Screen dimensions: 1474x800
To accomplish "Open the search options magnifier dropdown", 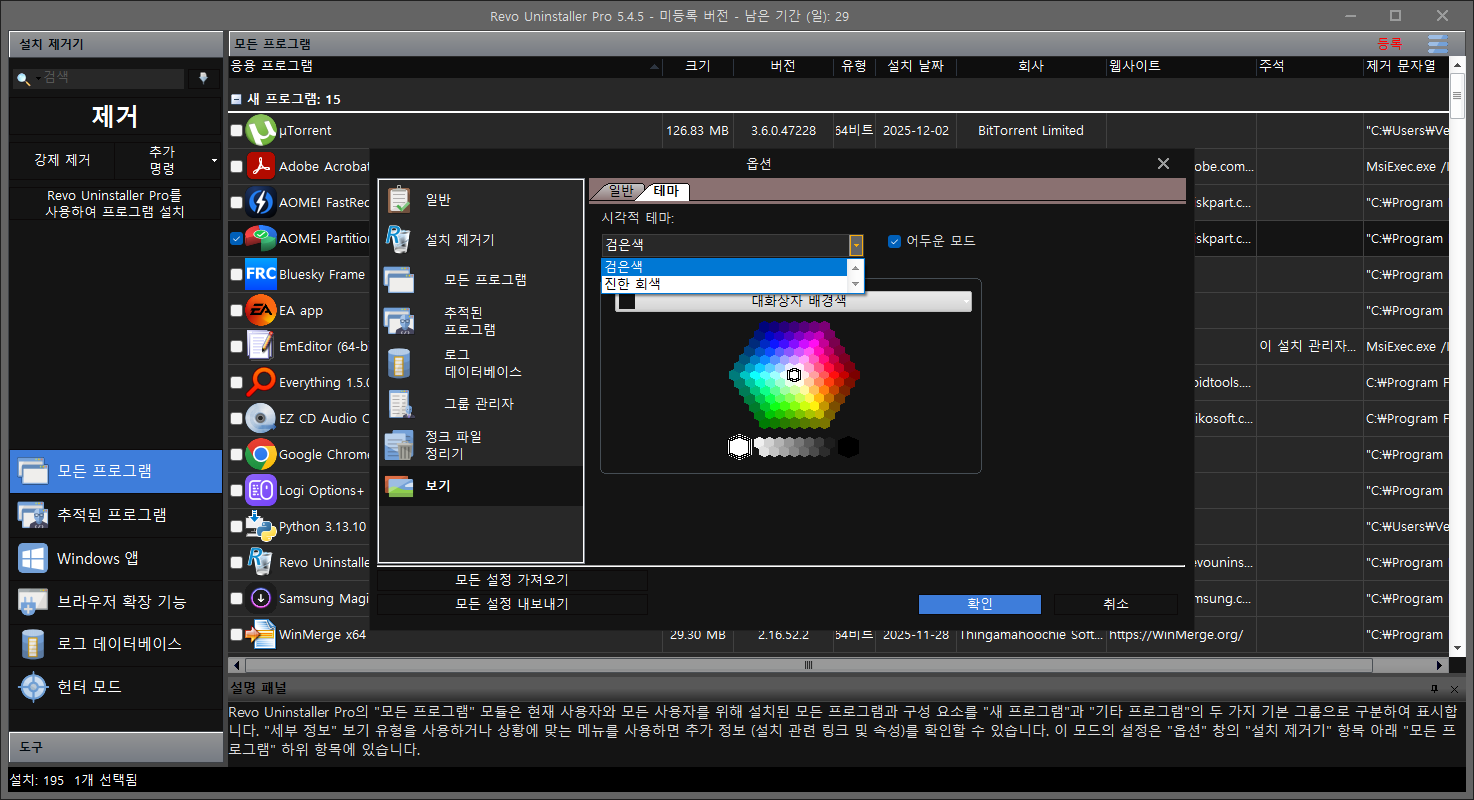I will pos(26,78).
